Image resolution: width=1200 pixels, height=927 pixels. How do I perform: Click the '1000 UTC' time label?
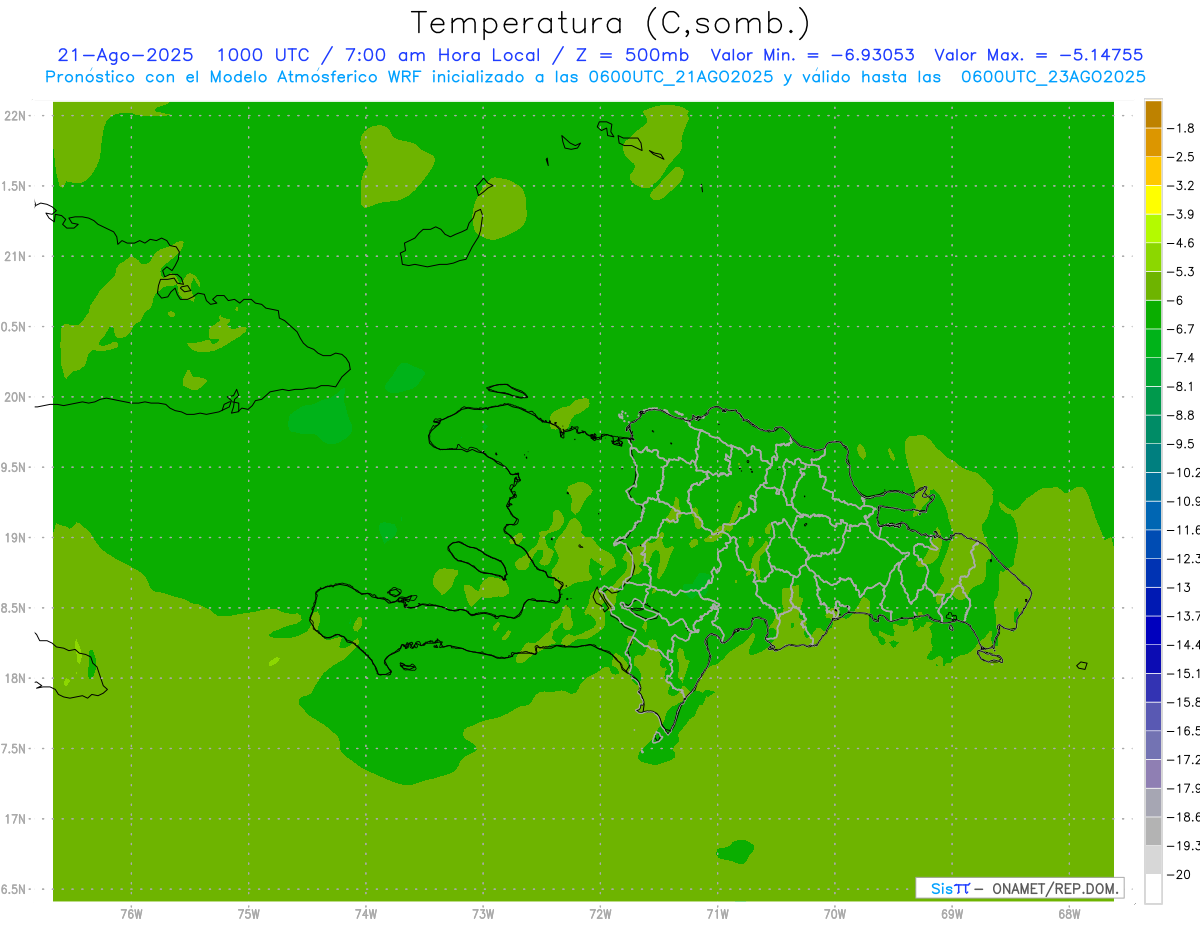click(x=262, y=55)
